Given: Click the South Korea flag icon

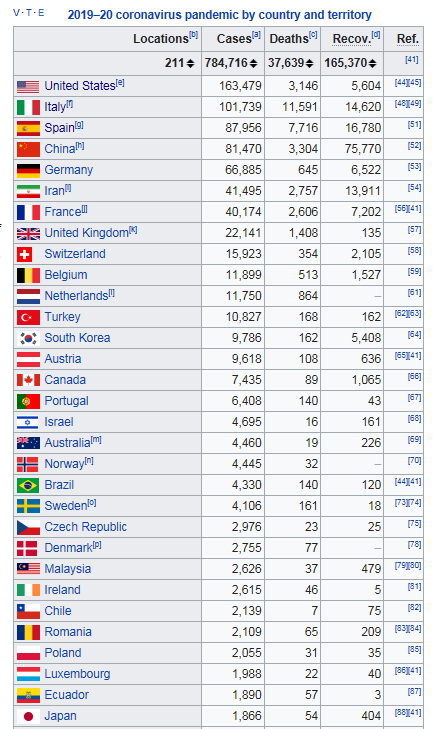Looking at the screenshot, I should 28,338.
